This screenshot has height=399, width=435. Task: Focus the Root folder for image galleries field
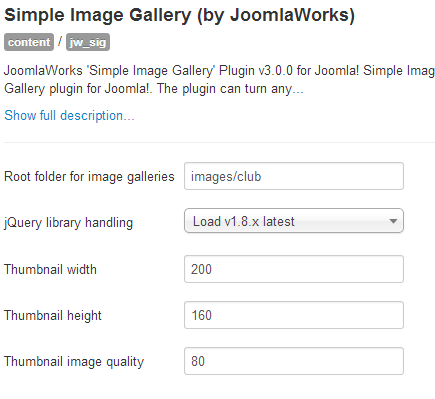click(294, 176)
